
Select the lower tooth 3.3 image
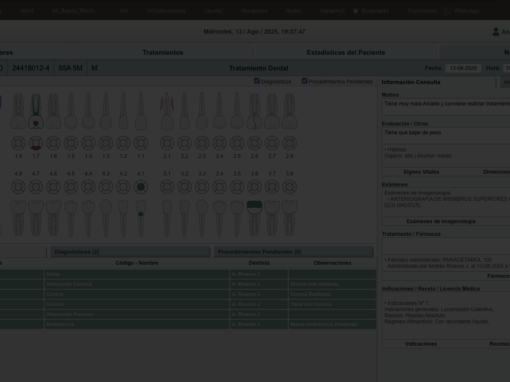coord(202,218)
